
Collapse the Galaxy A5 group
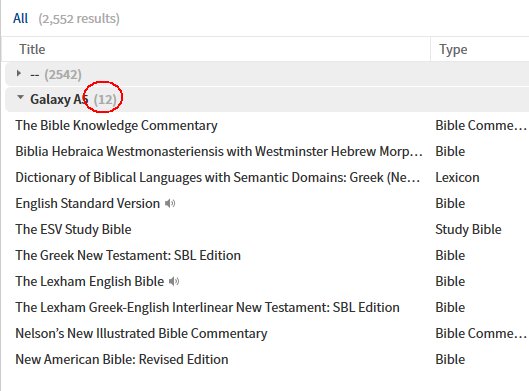coord(20,98)
